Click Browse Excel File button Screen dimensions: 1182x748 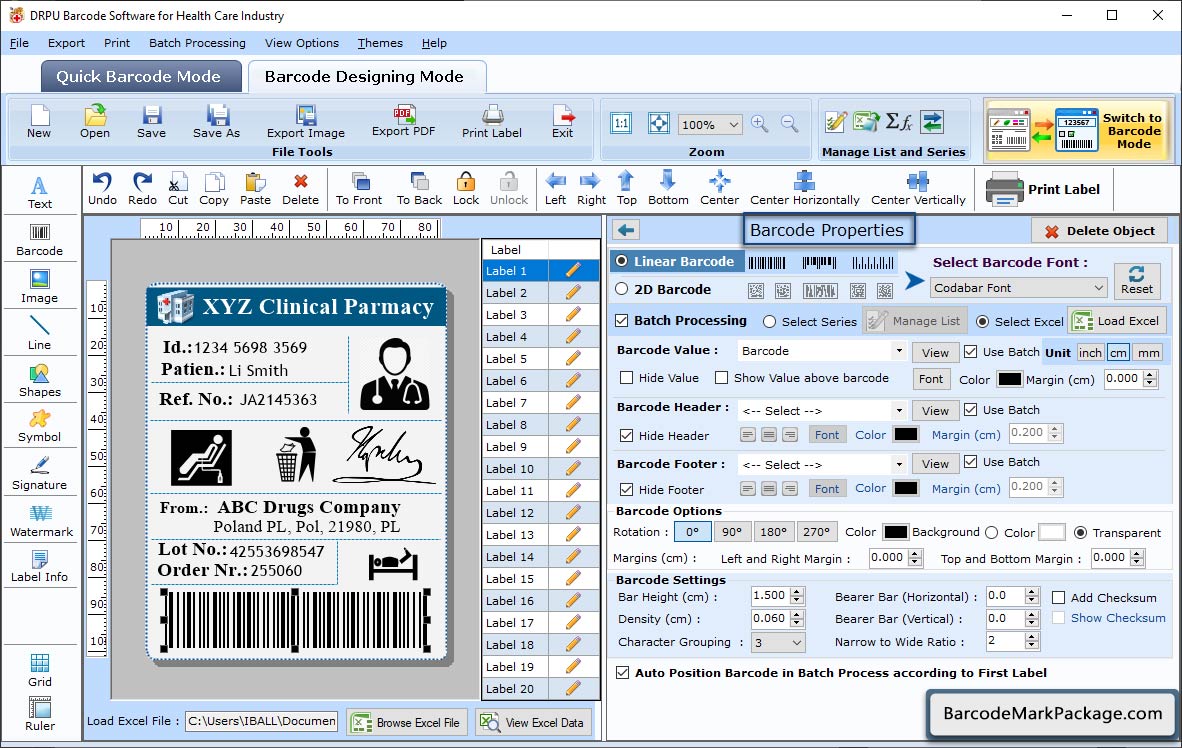click(x=407, y=722)
